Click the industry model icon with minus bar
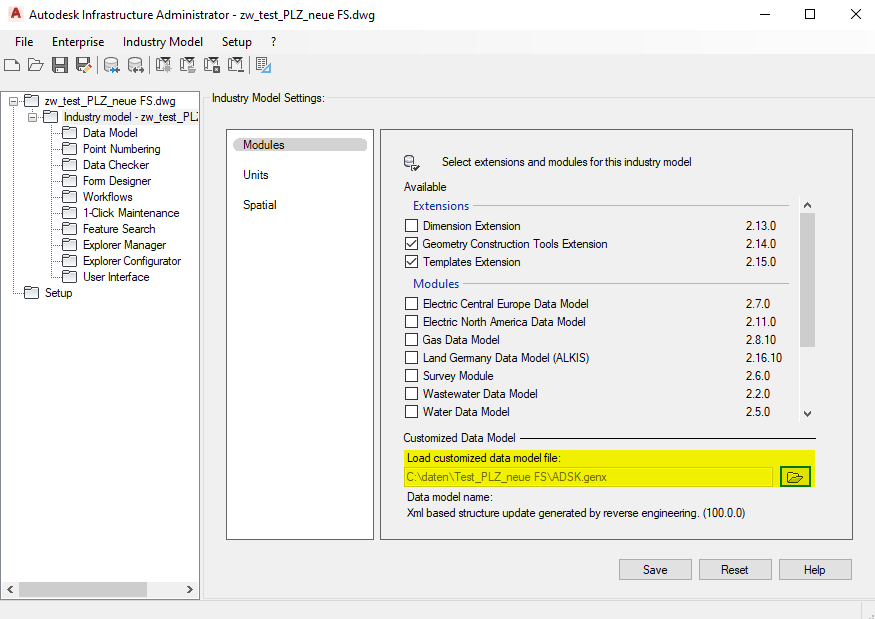 [235, 65]
